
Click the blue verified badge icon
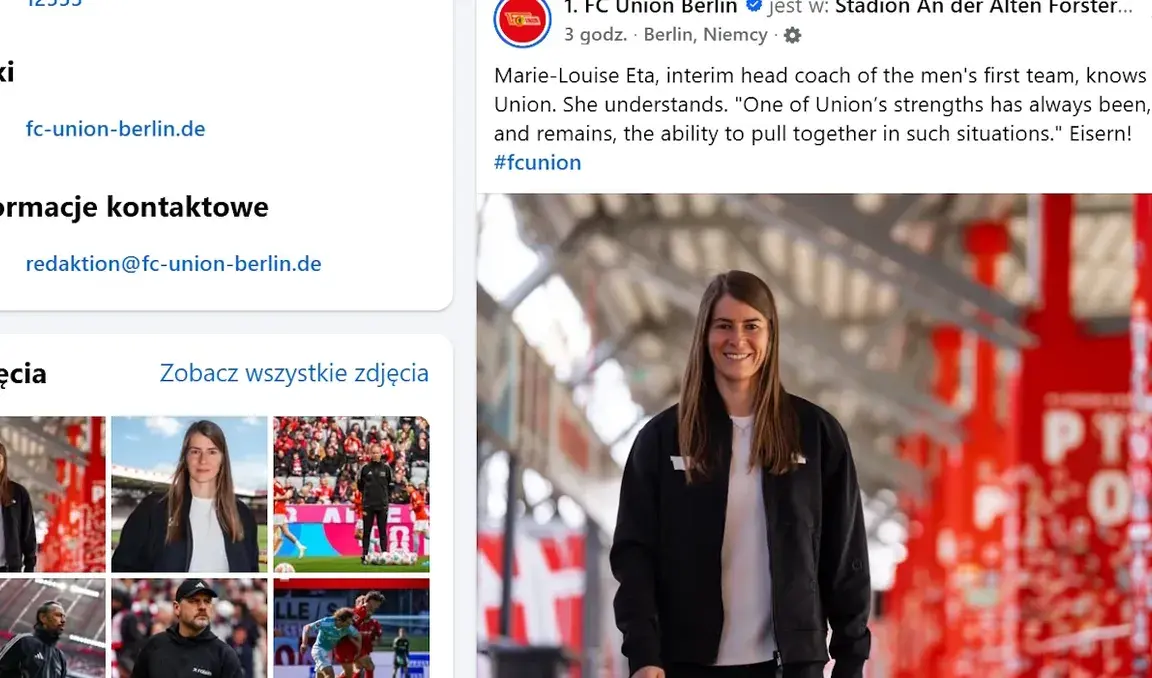pos(753,7)
